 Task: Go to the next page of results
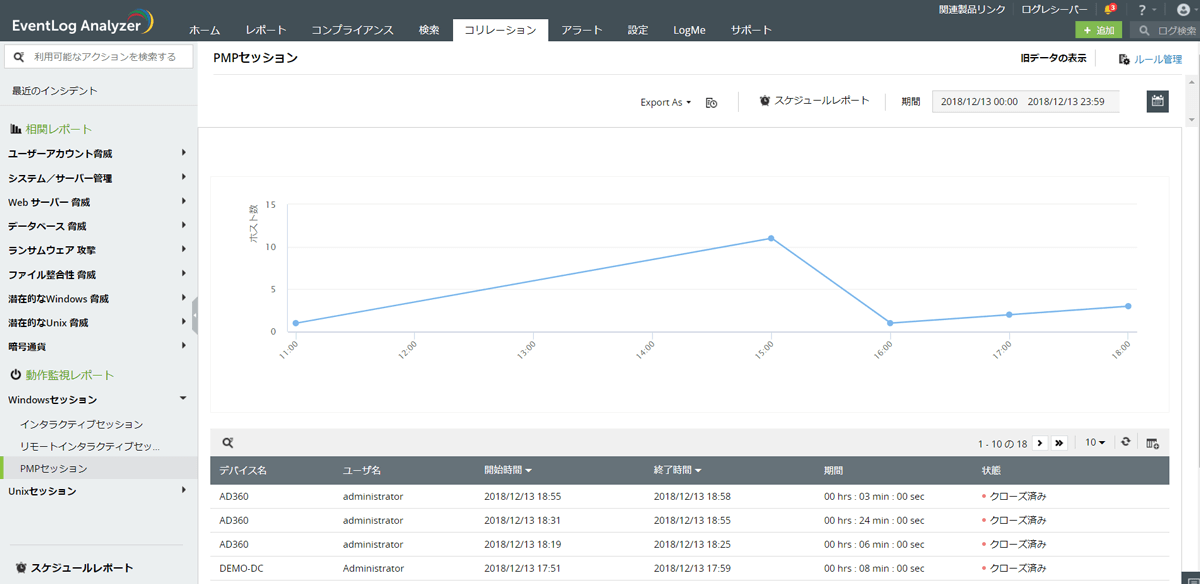1039,442
